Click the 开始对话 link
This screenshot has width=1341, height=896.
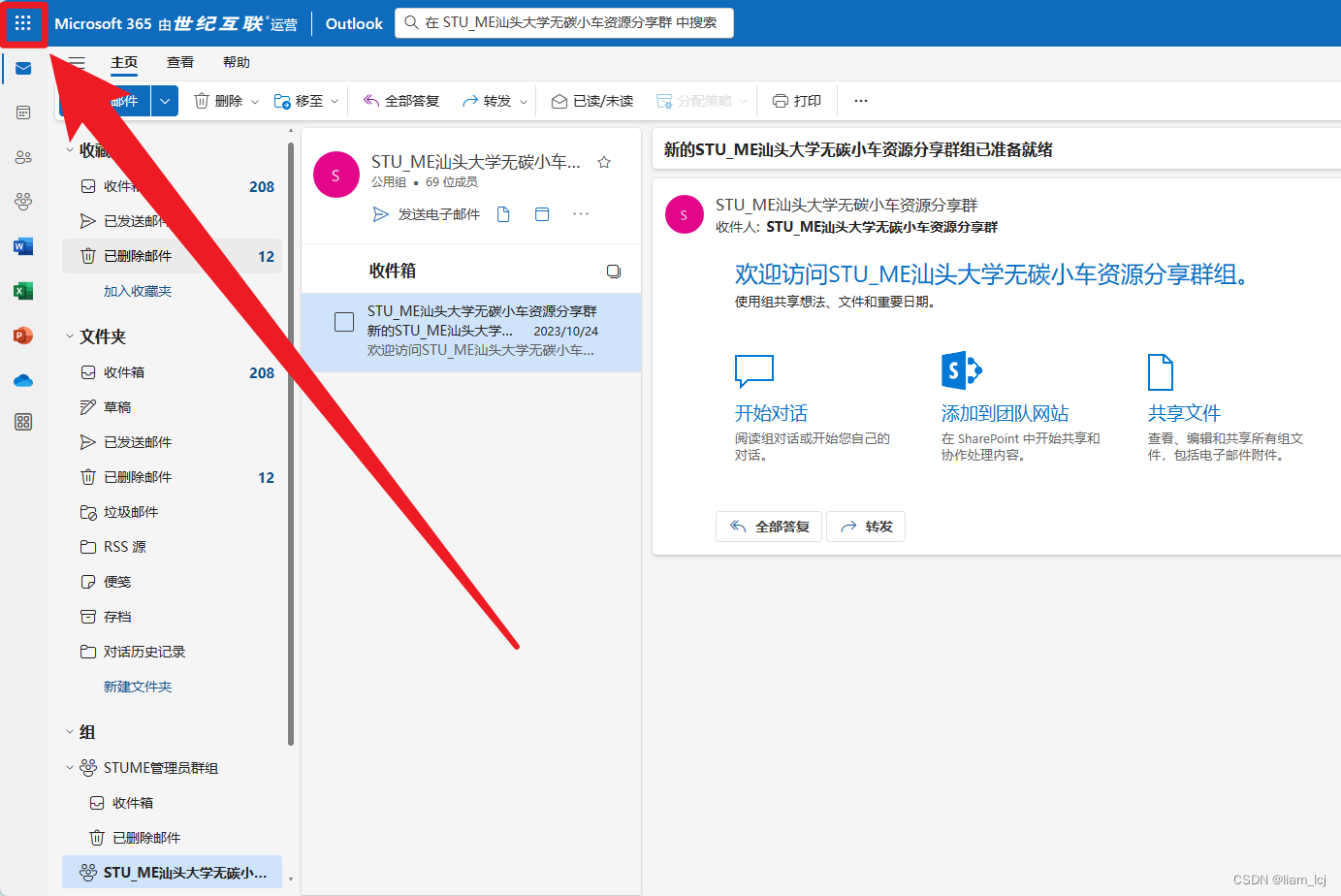[x=771, y=413]
